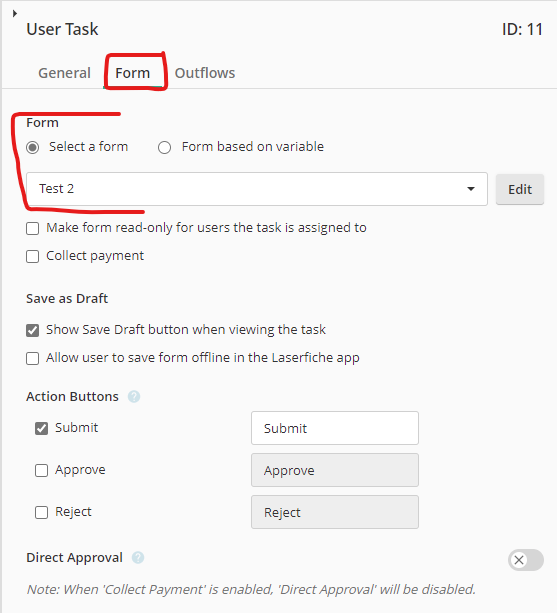Open Direct Approval help icon
Viewport: 557px width, 613px height.
(x=138, y=557)
